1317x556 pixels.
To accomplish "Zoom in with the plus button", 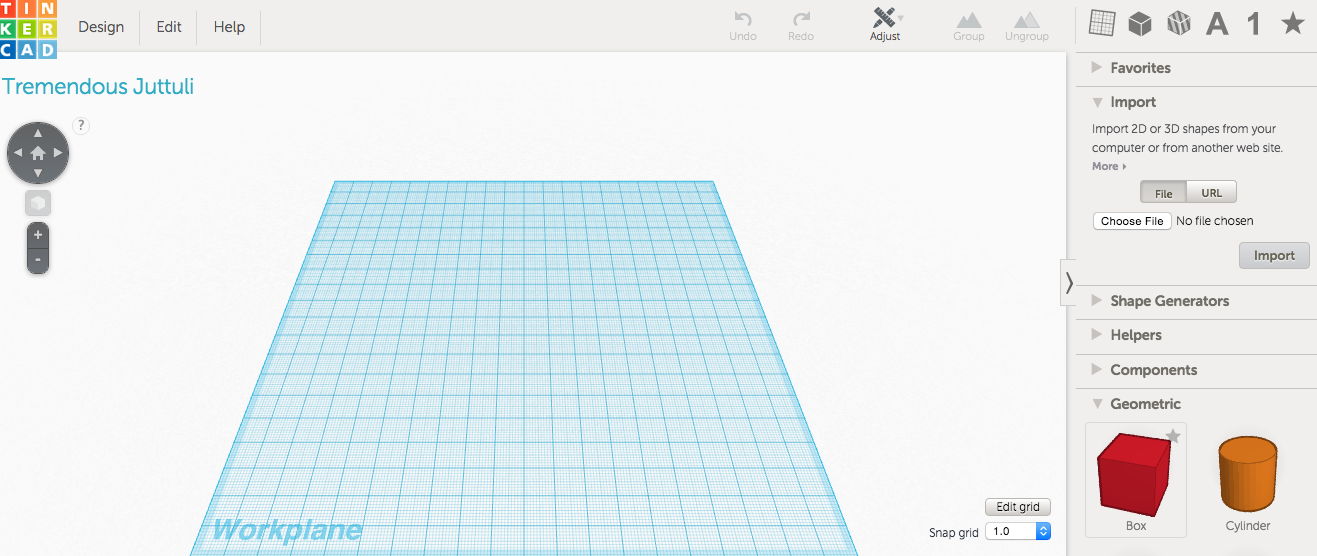I will point(38,235).
